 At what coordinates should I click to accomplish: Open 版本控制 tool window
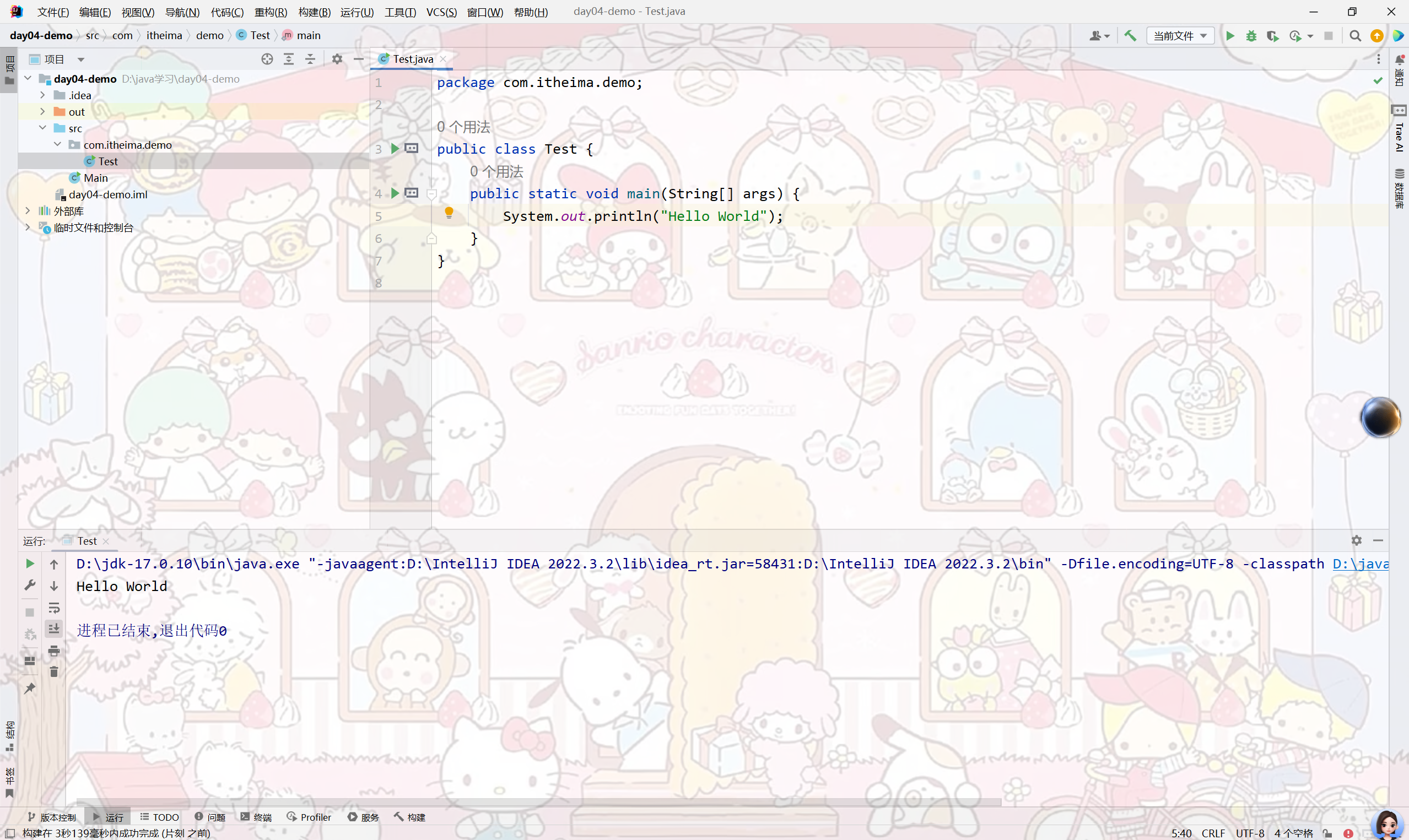pyautogui.click(x=52, y=817)
